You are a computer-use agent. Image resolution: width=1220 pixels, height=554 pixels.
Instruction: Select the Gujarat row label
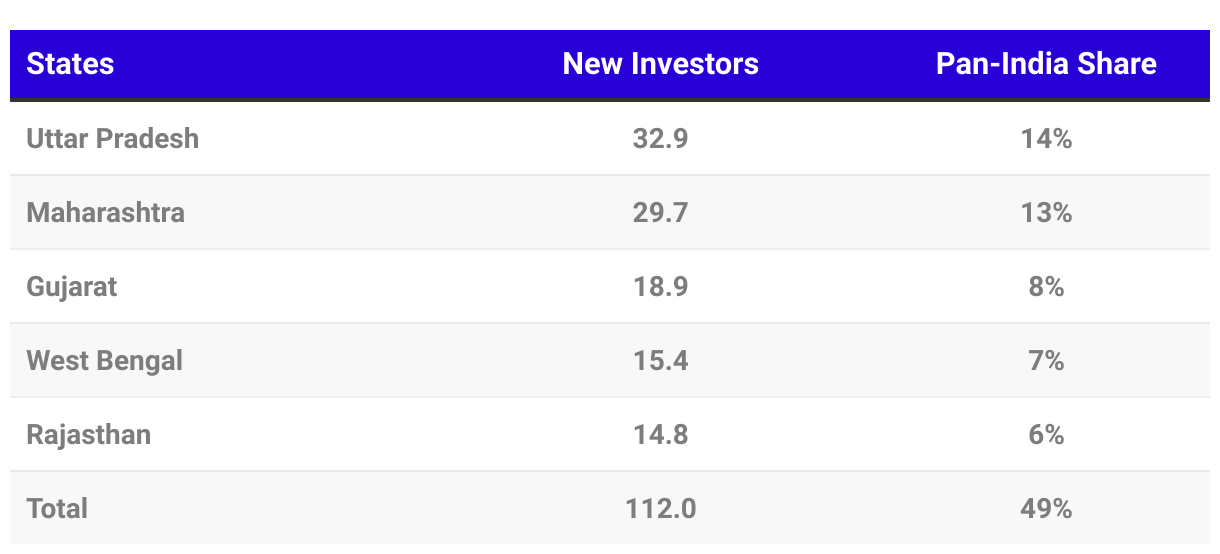[x=72, y=286]
